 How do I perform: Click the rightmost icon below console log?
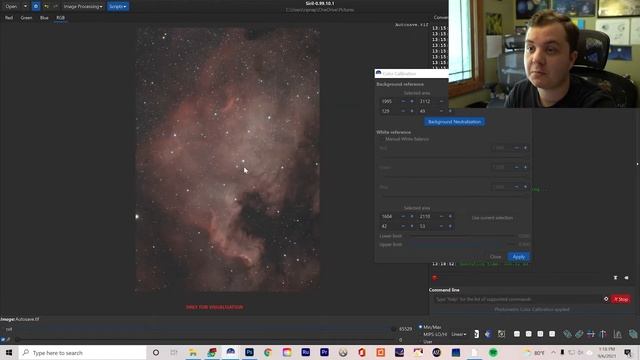tap(627, 278)
